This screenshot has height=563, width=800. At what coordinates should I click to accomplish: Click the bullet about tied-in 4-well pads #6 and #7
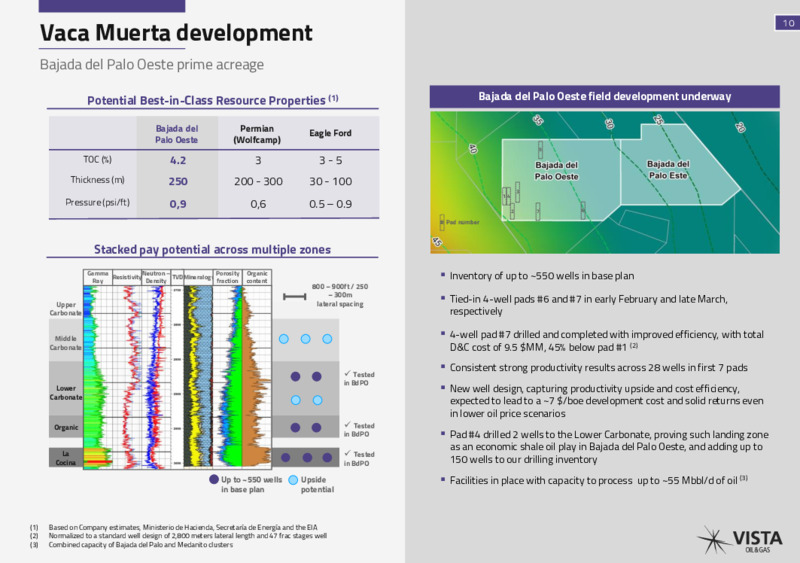click(588, 305)
